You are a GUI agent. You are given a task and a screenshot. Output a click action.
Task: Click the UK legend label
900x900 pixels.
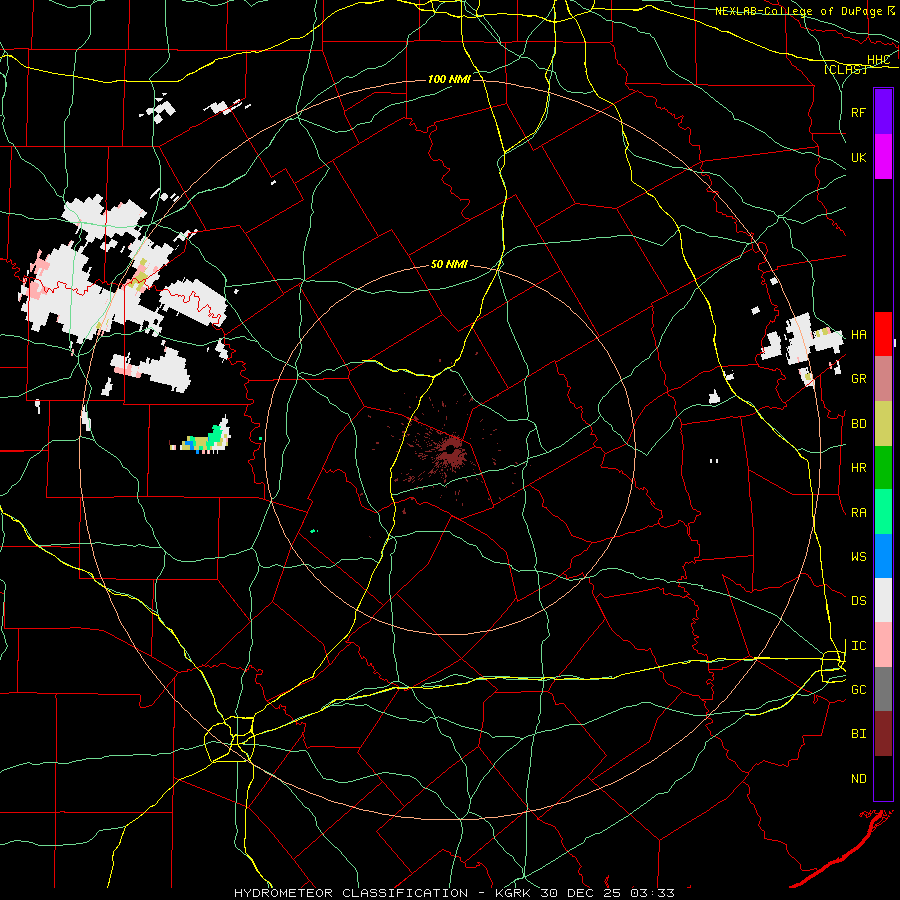[858, 157]
